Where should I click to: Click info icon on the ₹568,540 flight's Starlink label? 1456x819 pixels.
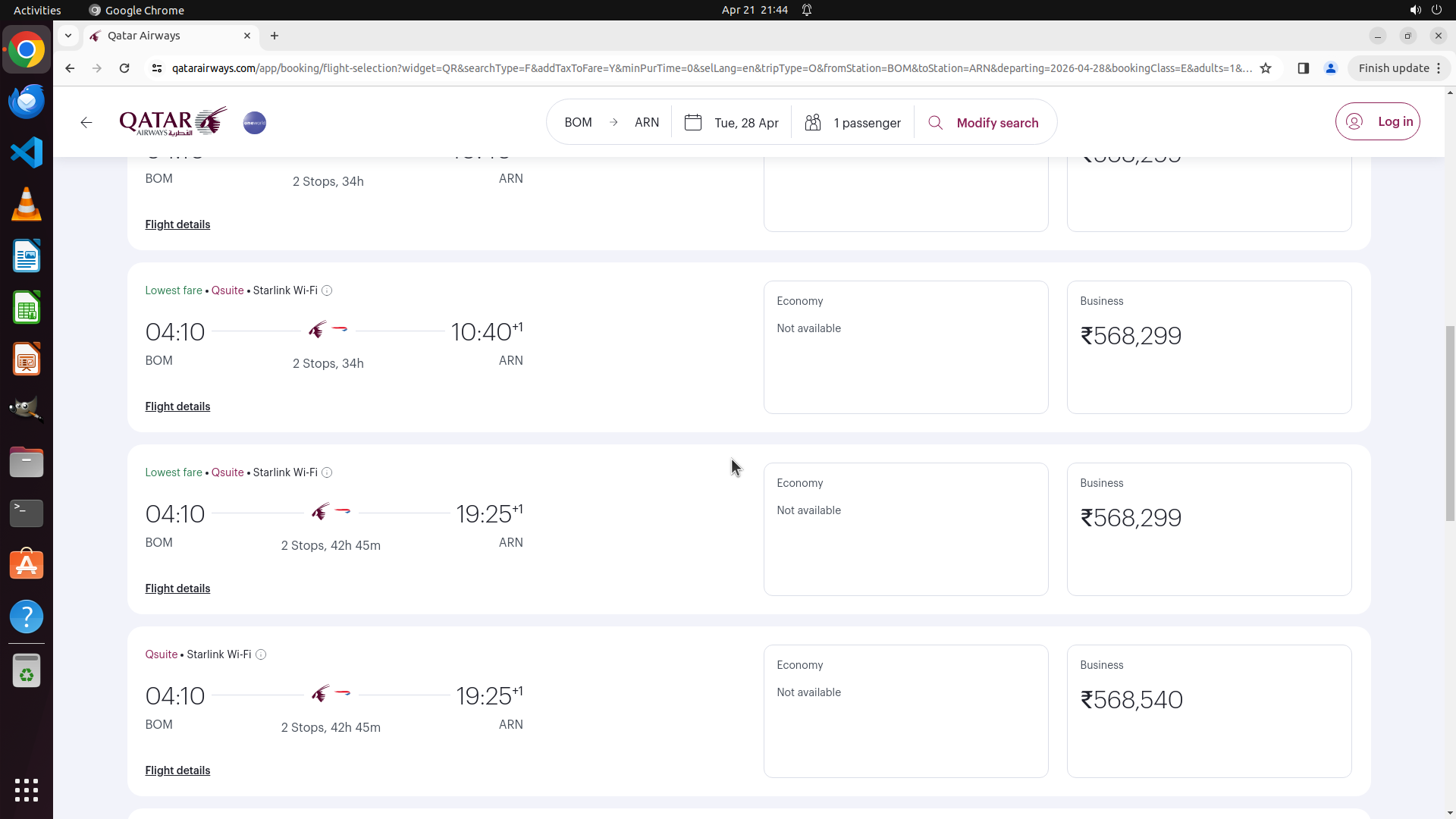click(x=261, y=655)
